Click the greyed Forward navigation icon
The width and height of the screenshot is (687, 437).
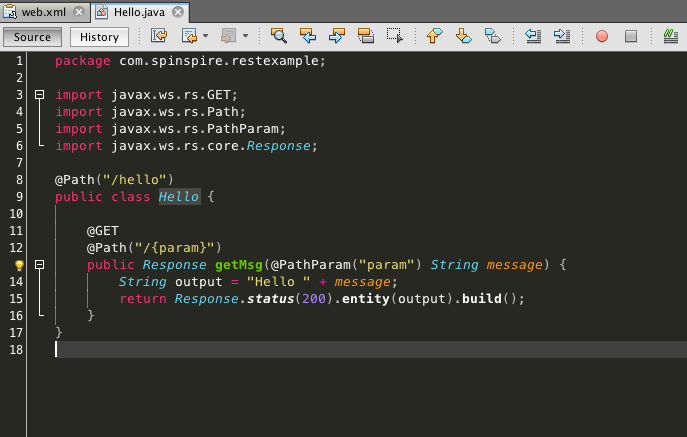[x=228, y=36]
